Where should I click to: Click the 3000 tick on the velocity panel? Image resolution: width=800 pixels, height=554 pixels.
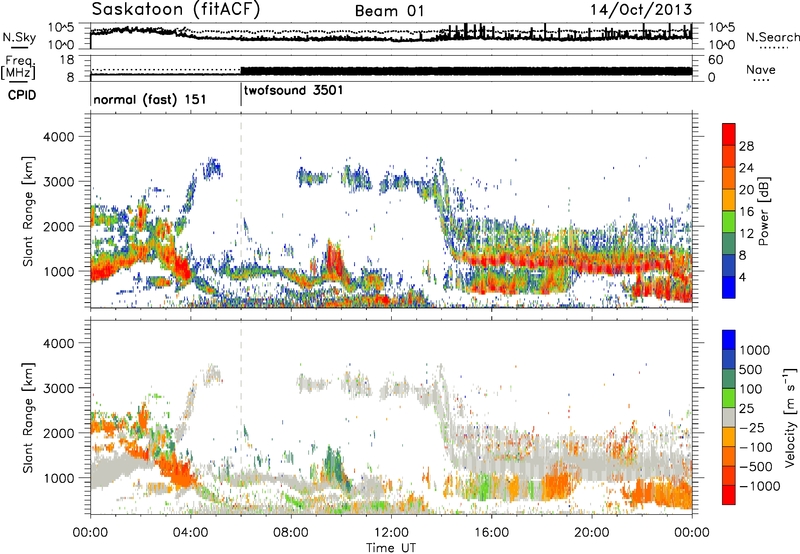pos(59,388)
